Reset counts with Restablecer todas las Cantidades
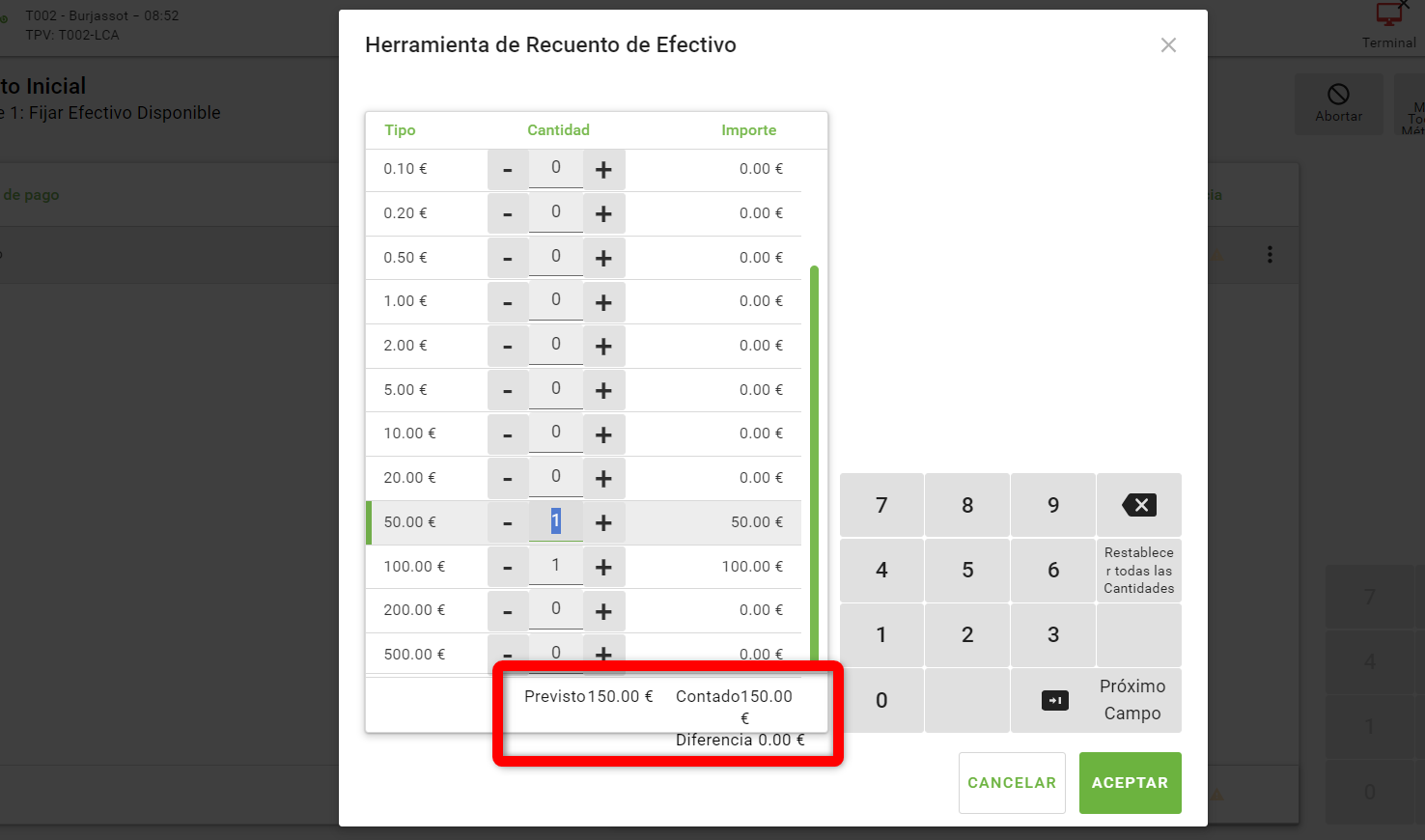The image size is (1425, 840). click(1139, 571)
